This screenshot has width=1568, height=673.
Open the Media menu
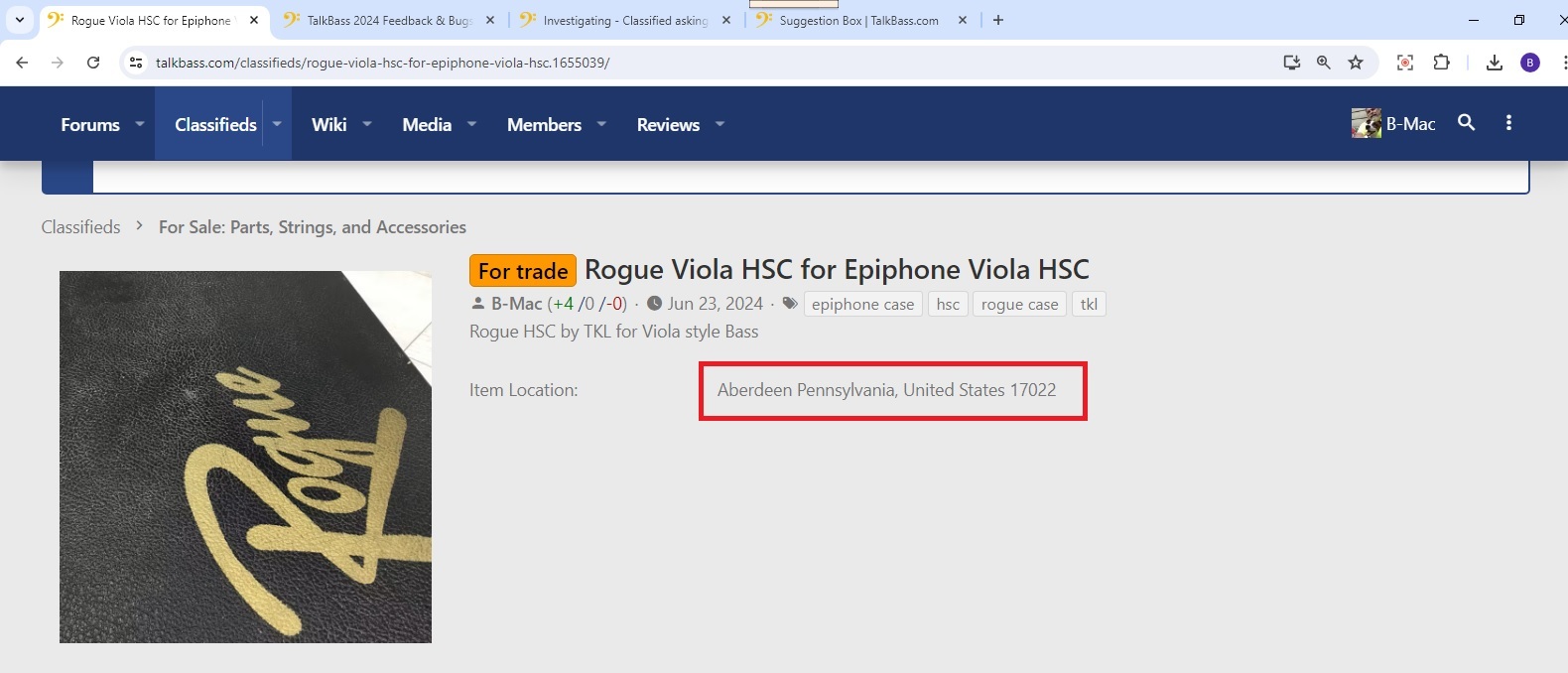(x=427, y=124)
